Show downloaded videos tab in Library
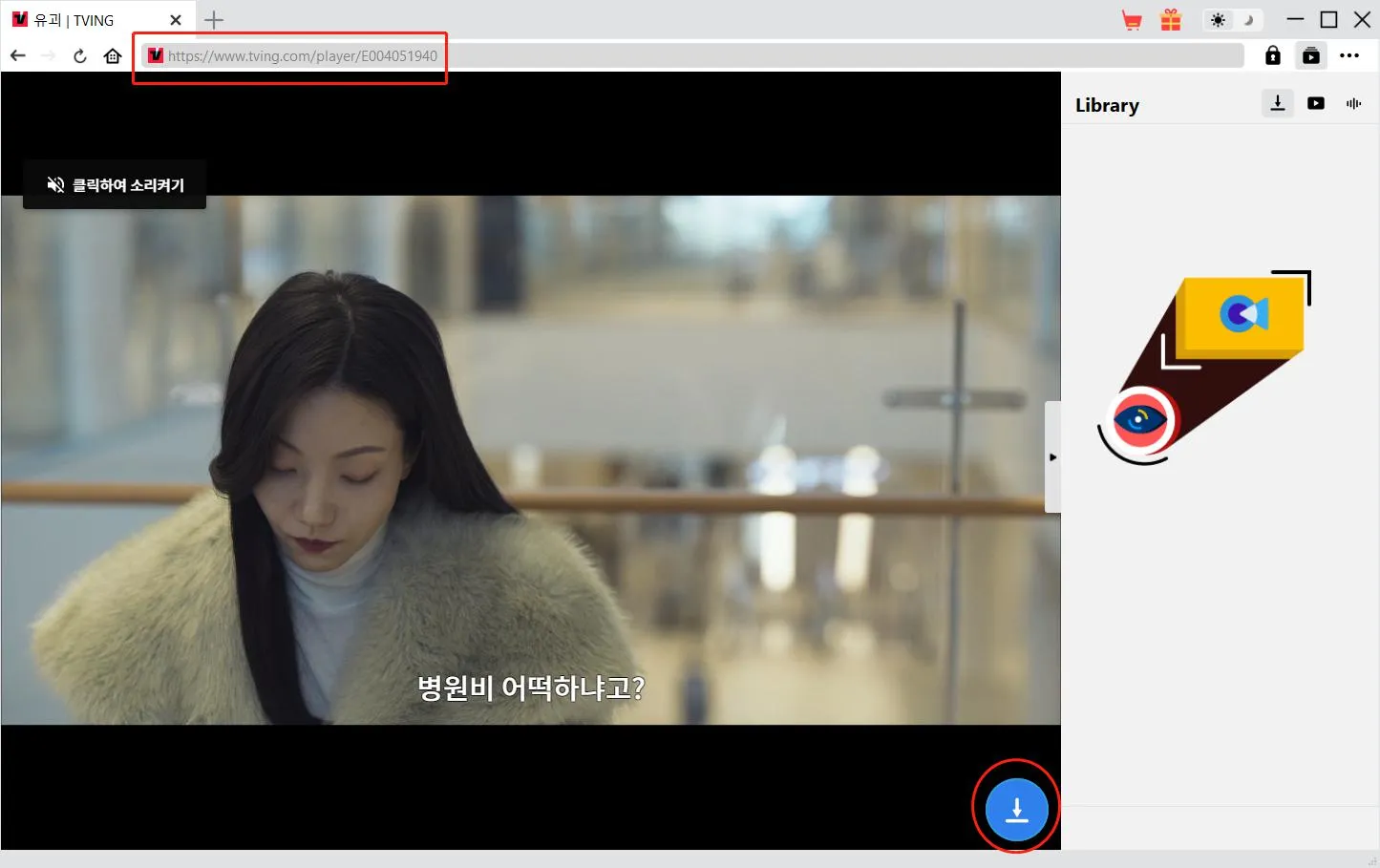Image resolution: width=1380 pixels, height=868 pixels. click(1316, 103)
